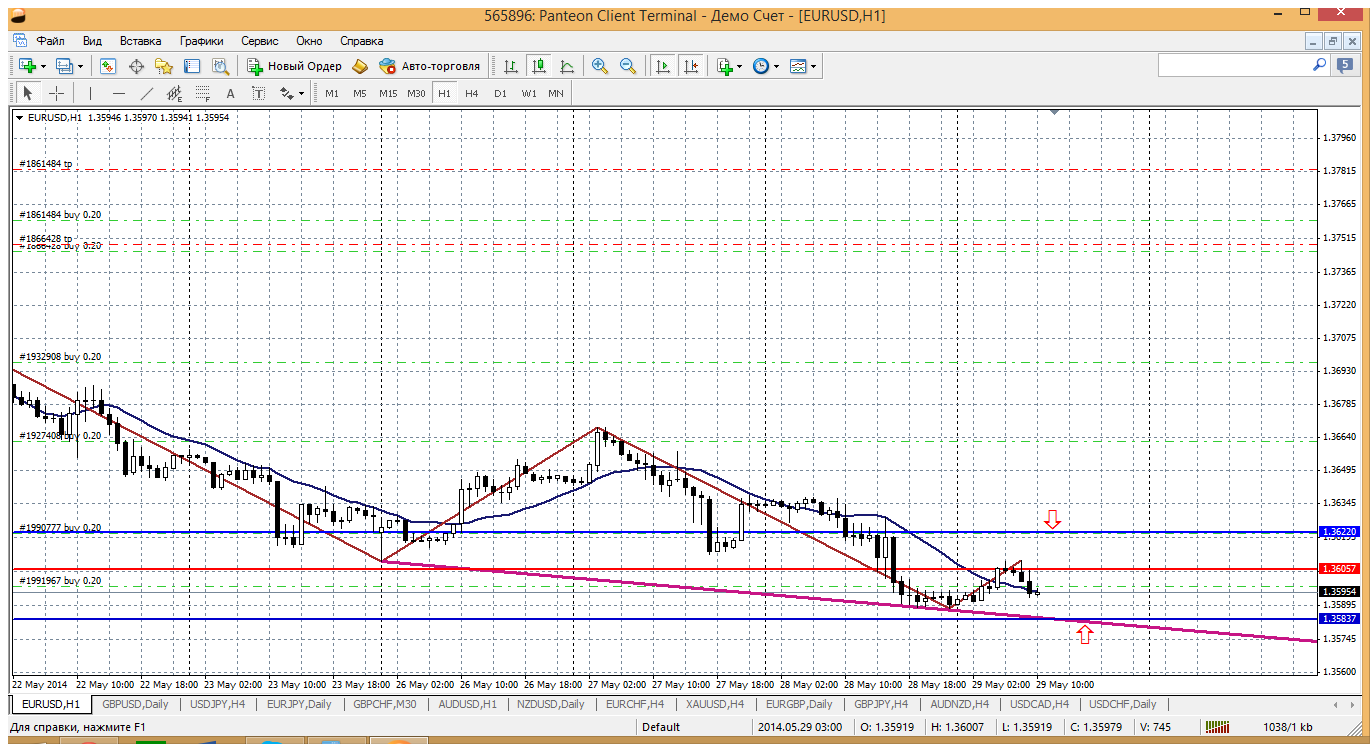Click the Новый Ордер button
The image size is (1370, 744).
point(295,66)
